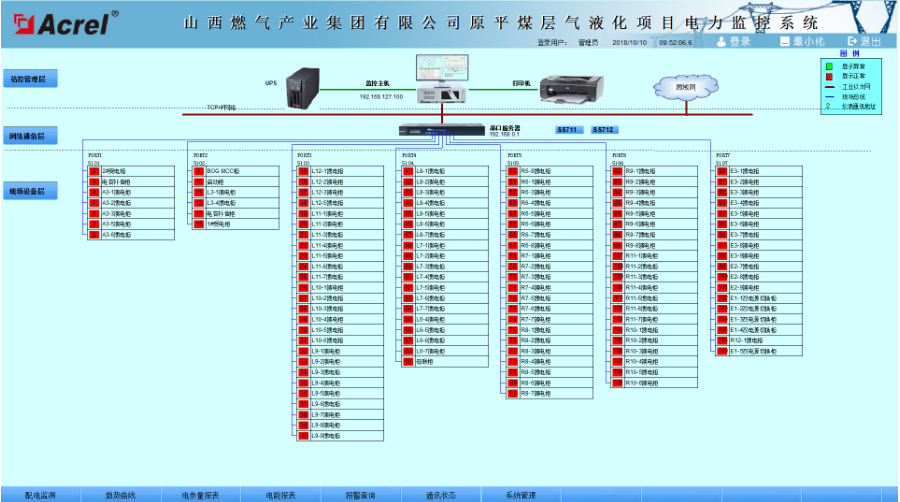
Task: Open the 配电监测 menu tab
Action: point(40,495)
